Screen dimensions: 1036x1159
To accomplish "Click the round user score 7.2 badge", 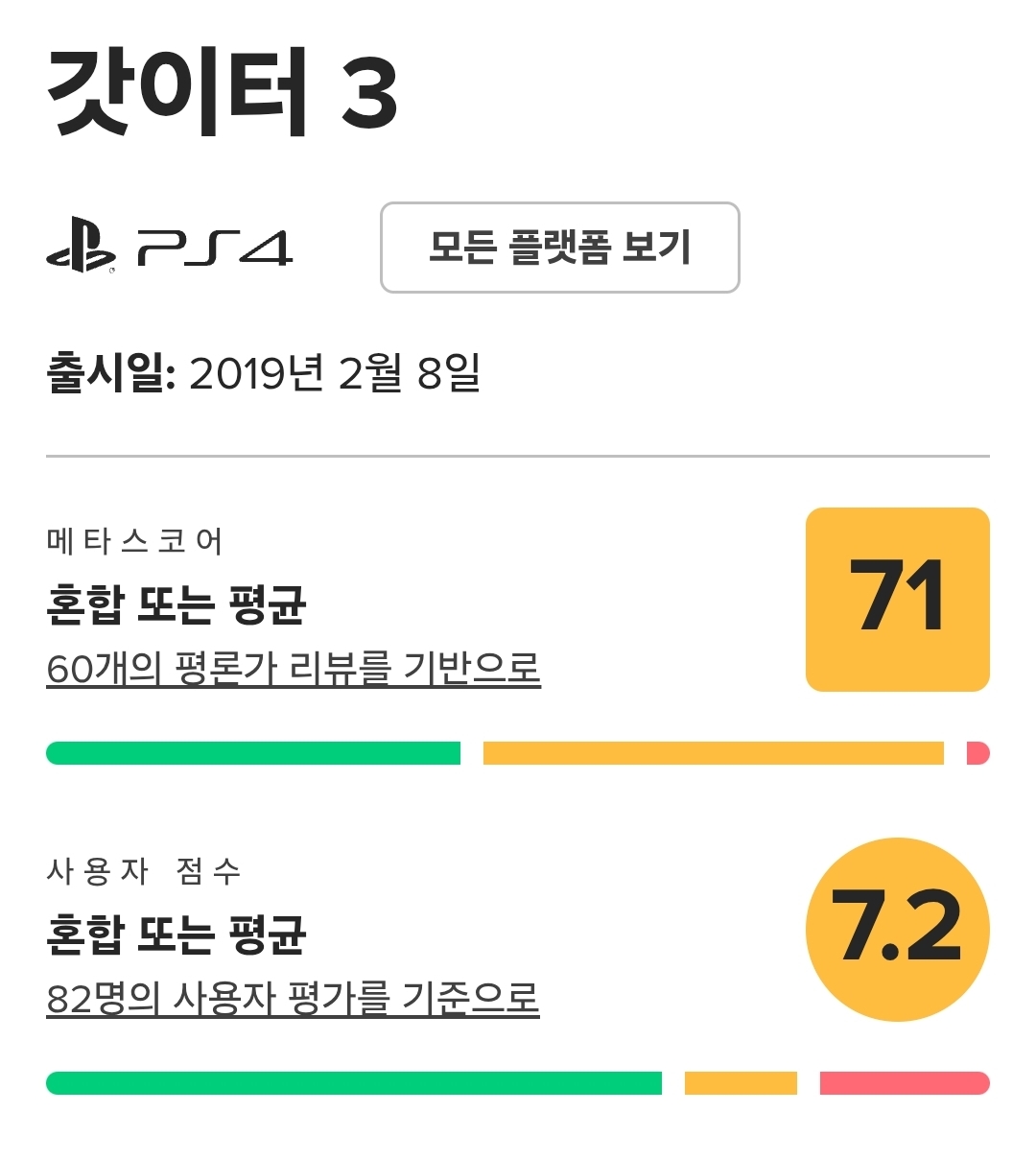I will (898, 930).
